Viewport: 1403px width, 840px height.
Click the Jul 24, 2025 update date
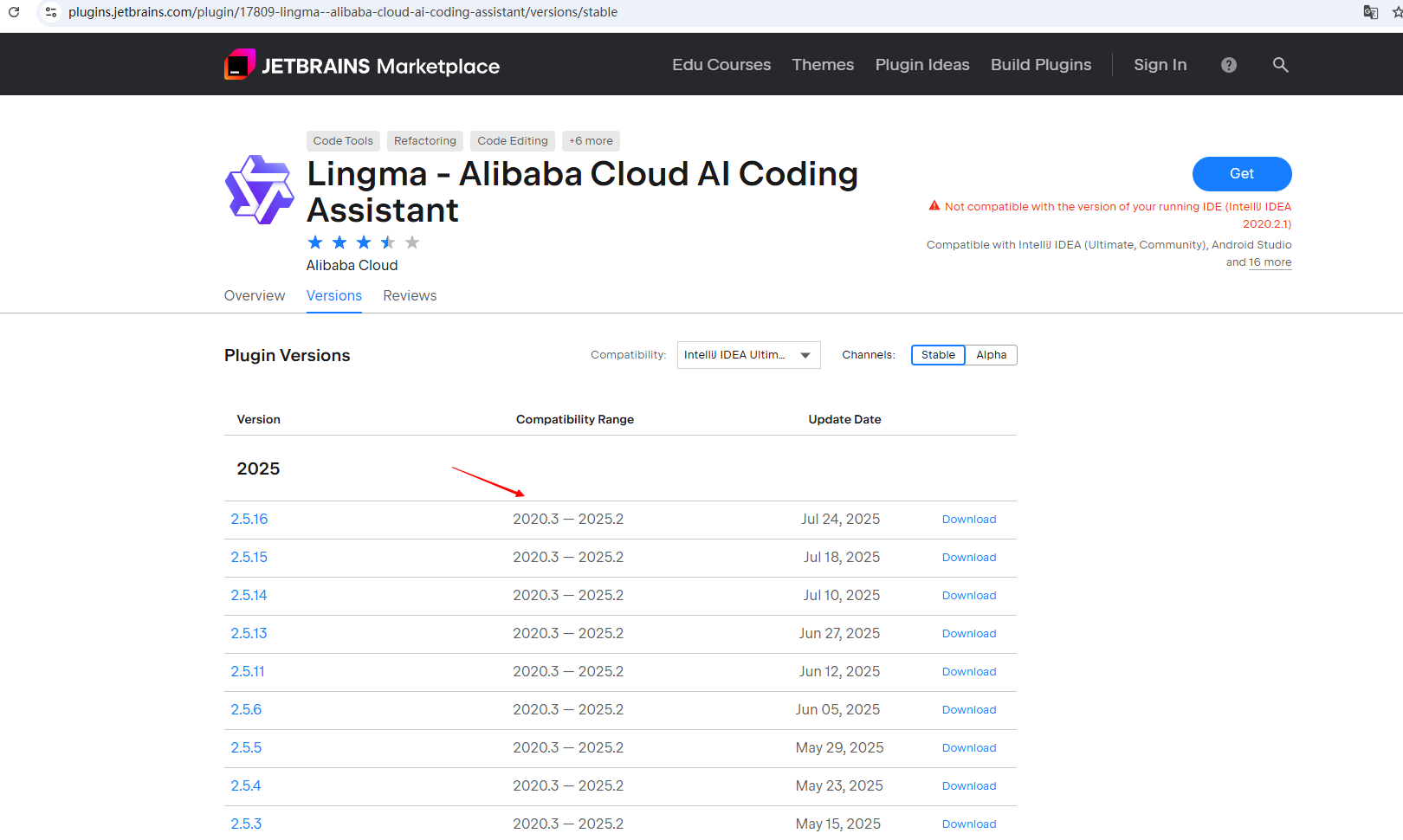(840, 520)
